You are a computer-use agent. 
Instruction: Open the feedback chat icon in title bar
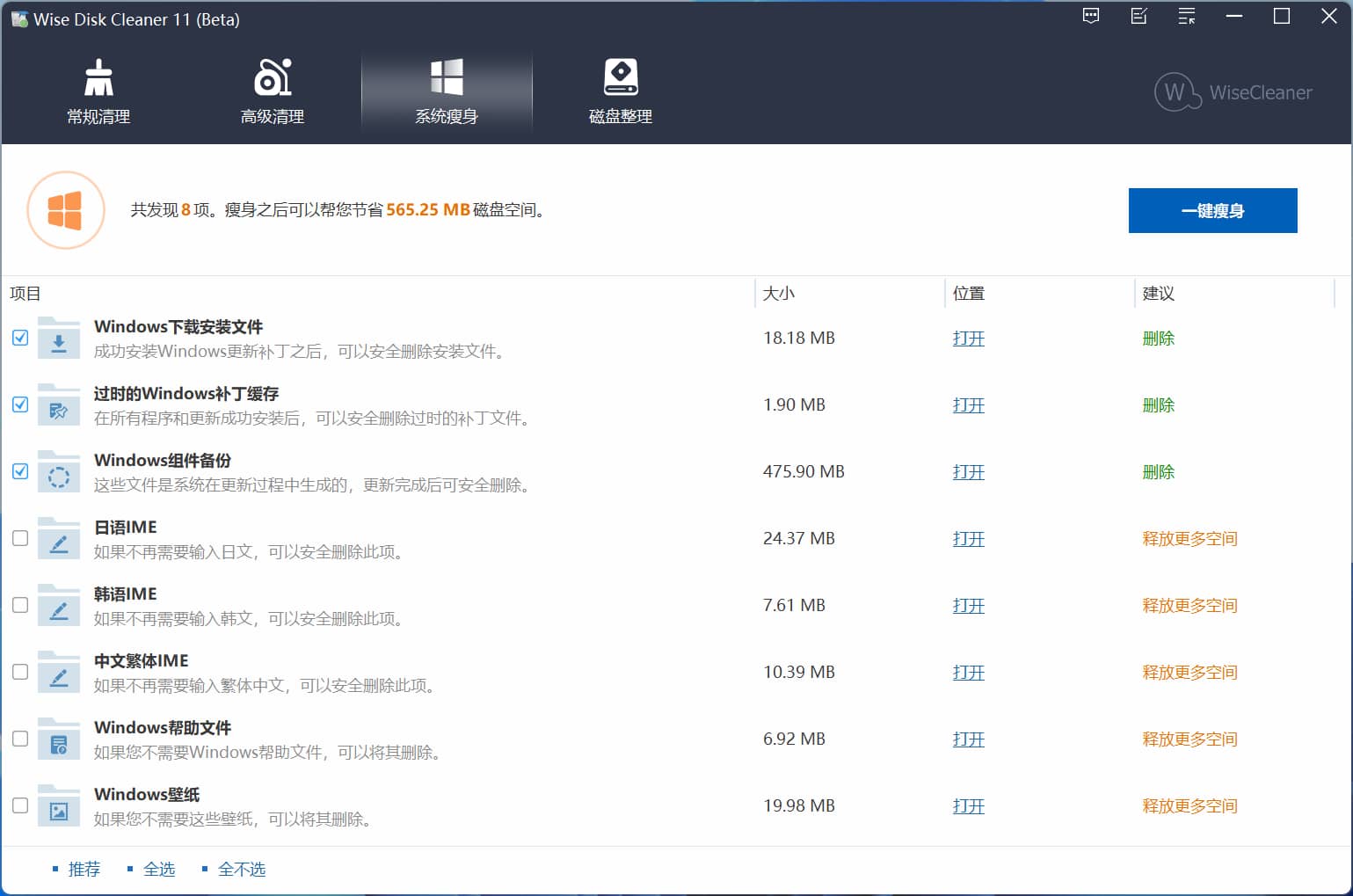[x=1091, y=16]
